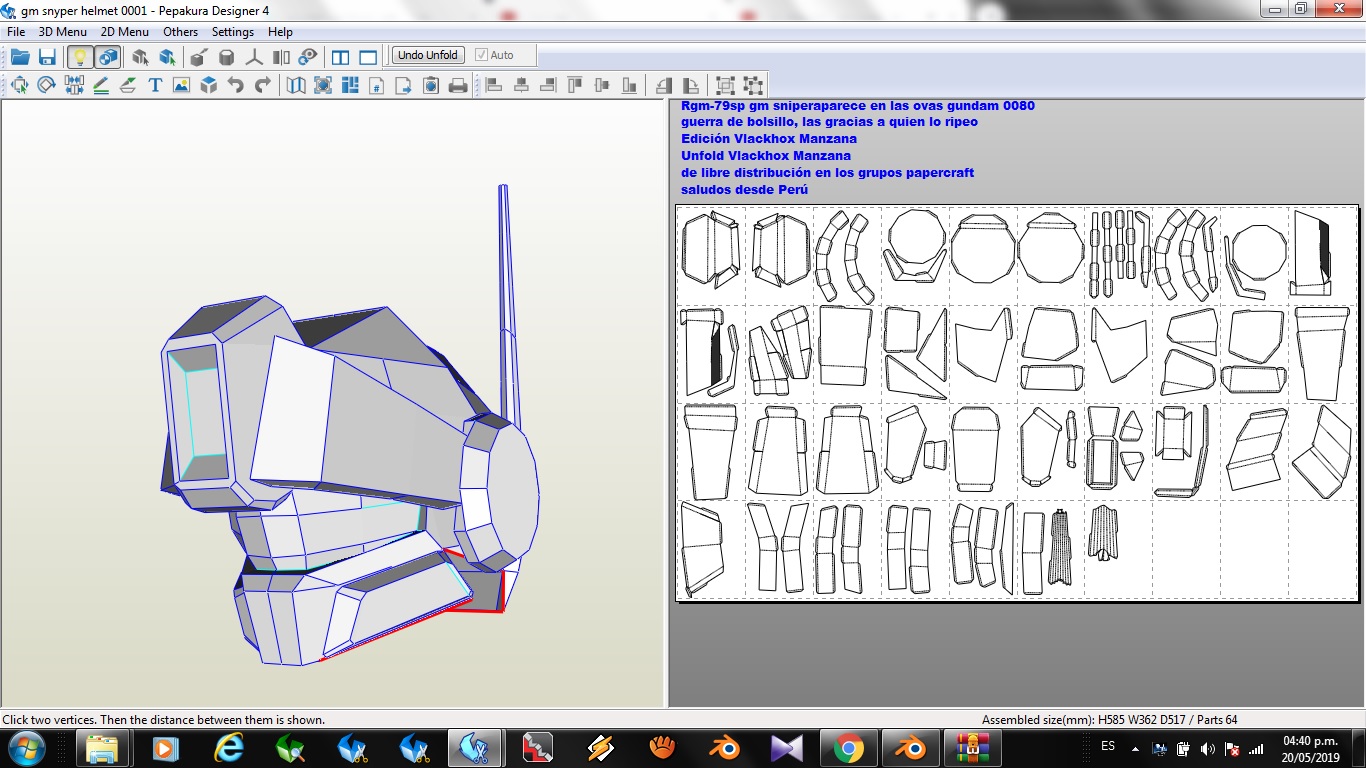
Task: Open the Settings menu
Action: [x=233, y=32]
